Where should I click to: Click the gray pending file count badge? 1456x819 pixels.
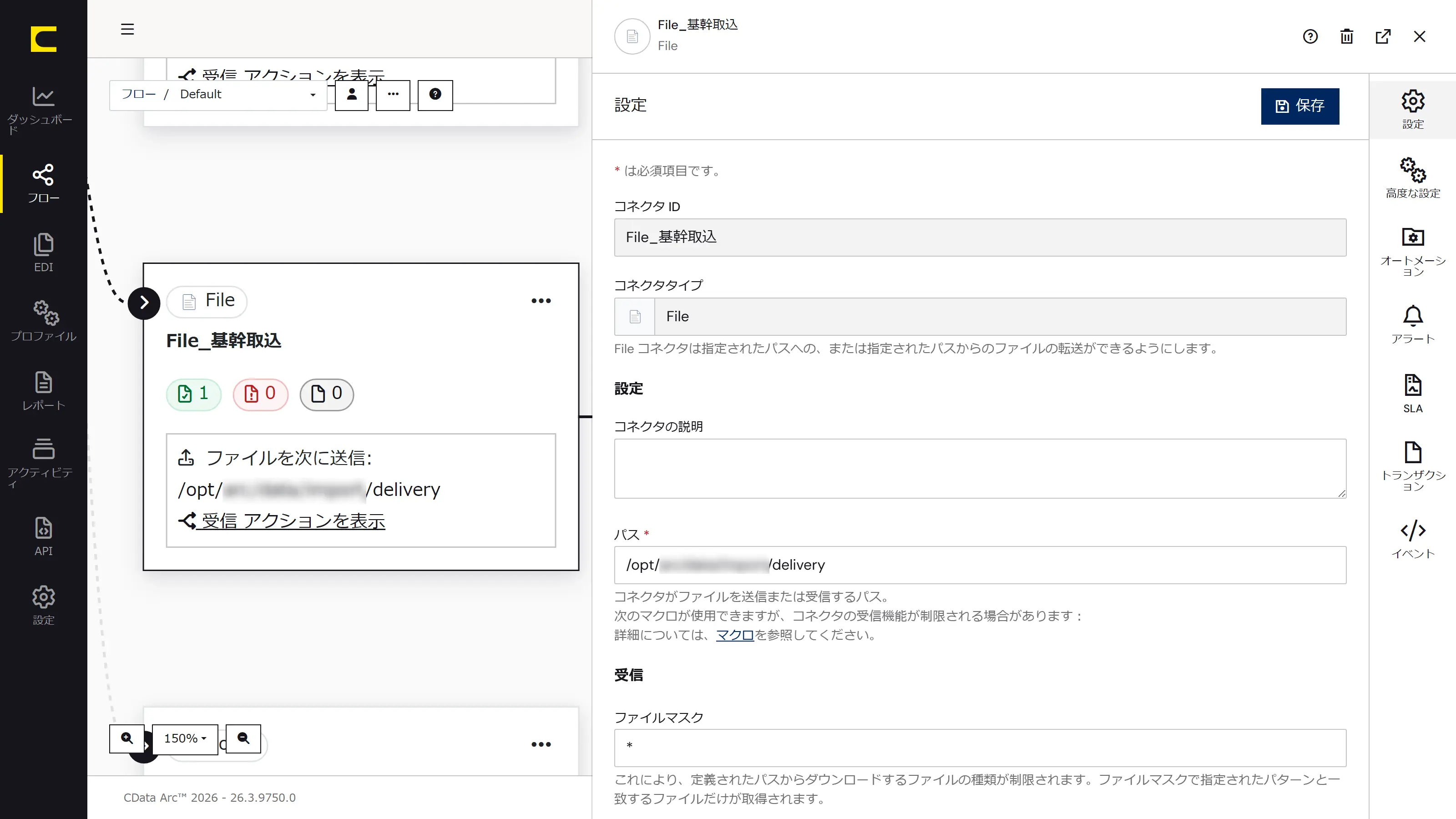click(327, 394)
